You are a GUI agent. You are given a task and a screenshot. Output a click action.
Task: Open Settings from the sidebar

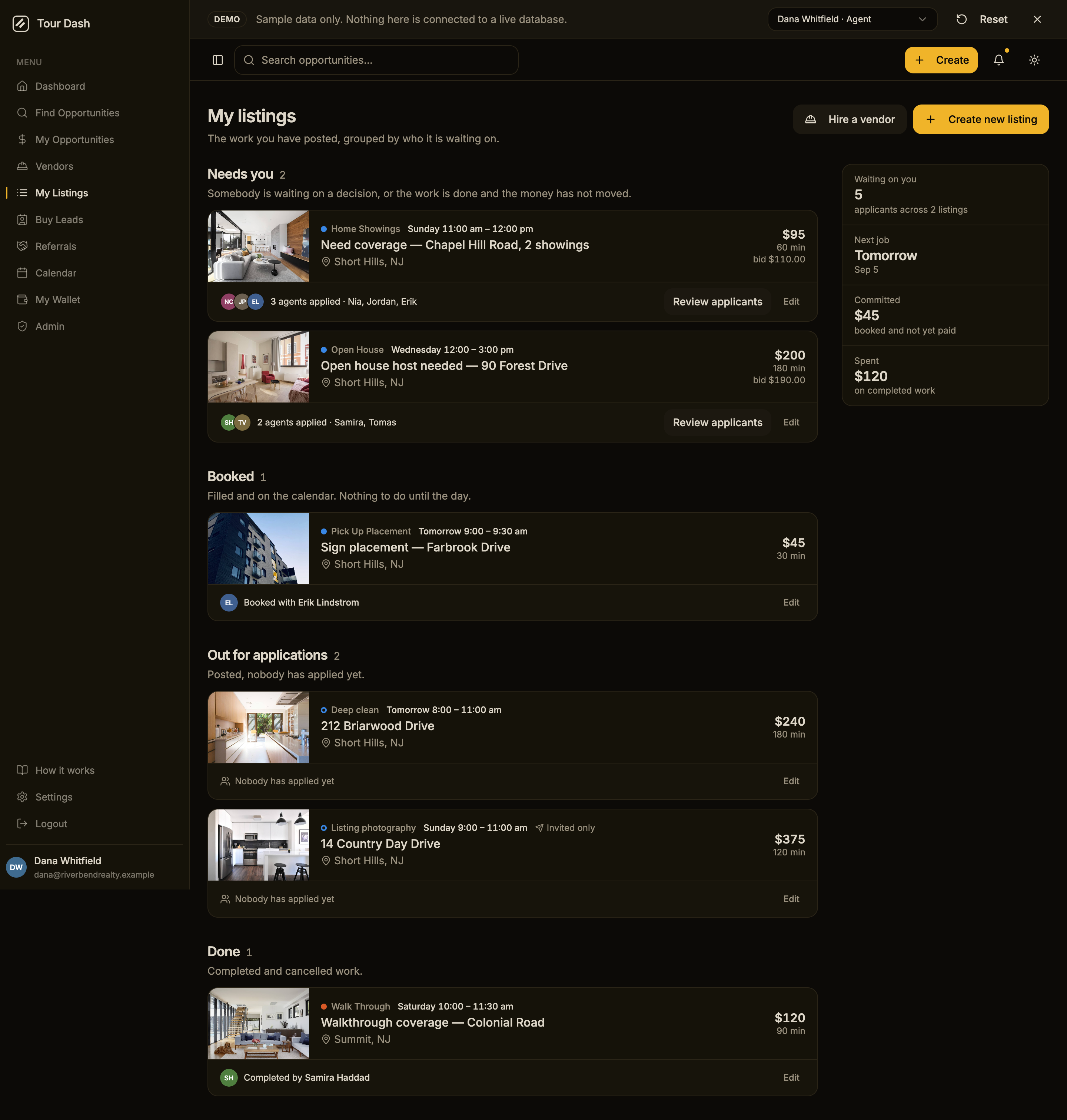94,798
